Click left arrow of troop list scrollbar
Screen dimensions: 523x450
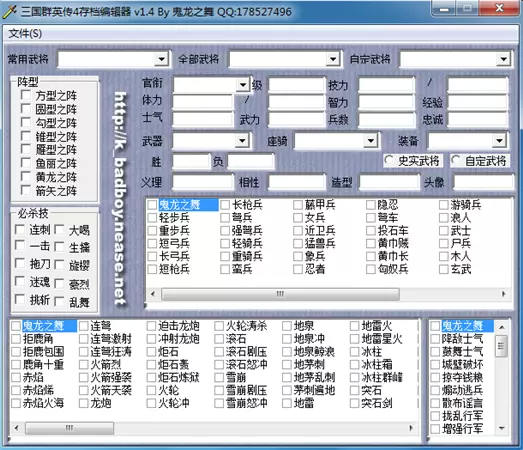153,294
